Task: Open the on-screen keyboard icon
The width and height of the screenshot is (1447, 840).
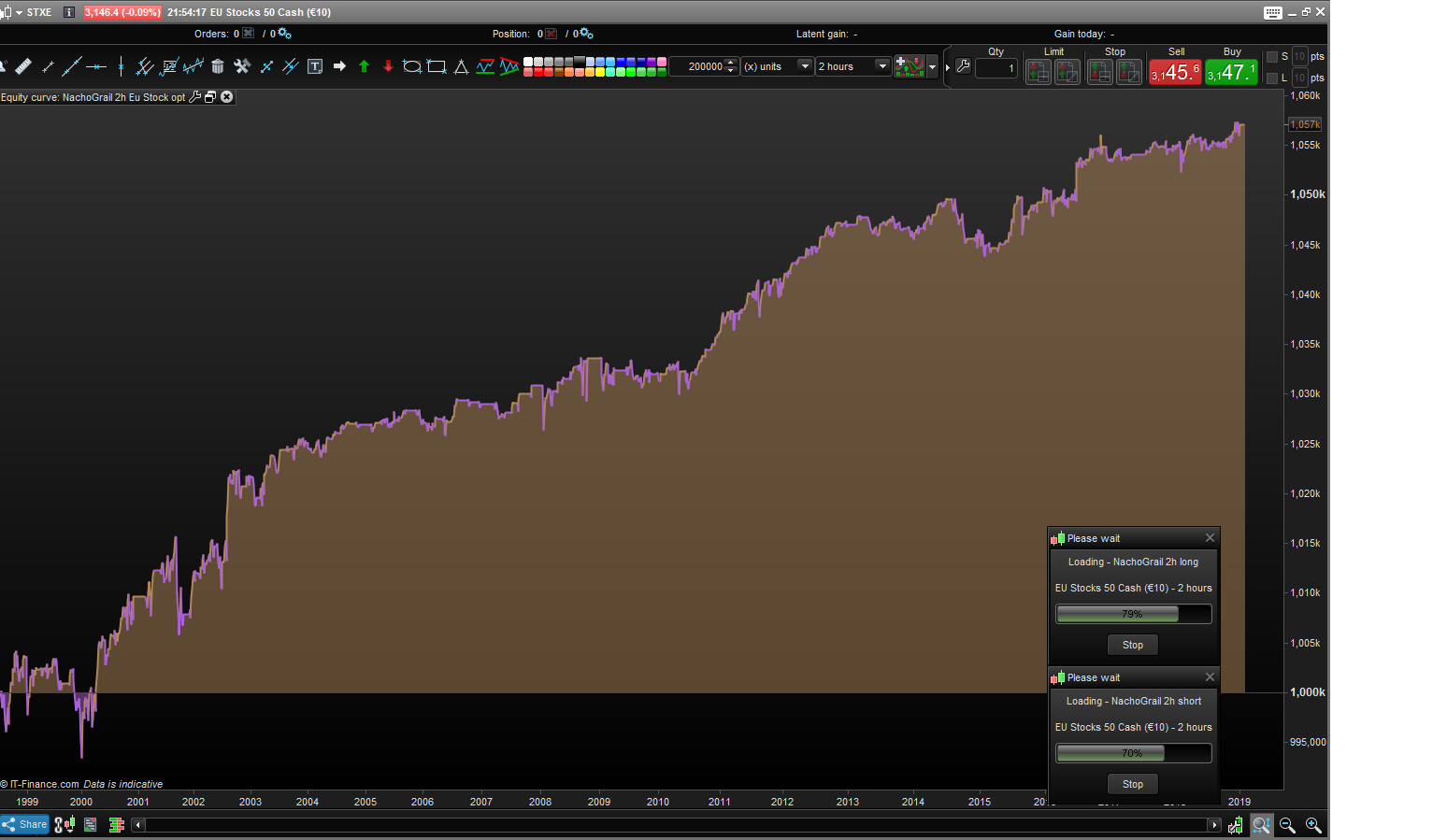Action: (1272, 12)
